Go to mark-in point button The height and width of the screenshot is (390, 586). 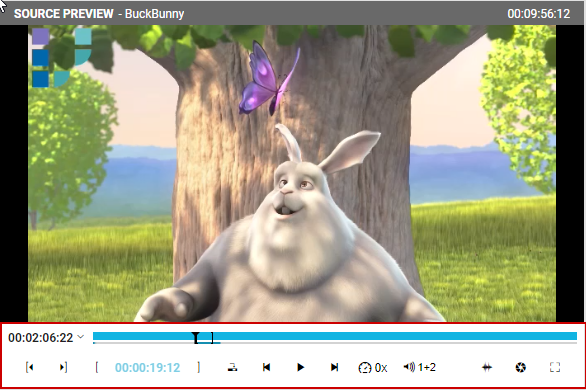(x=30, y=368)
